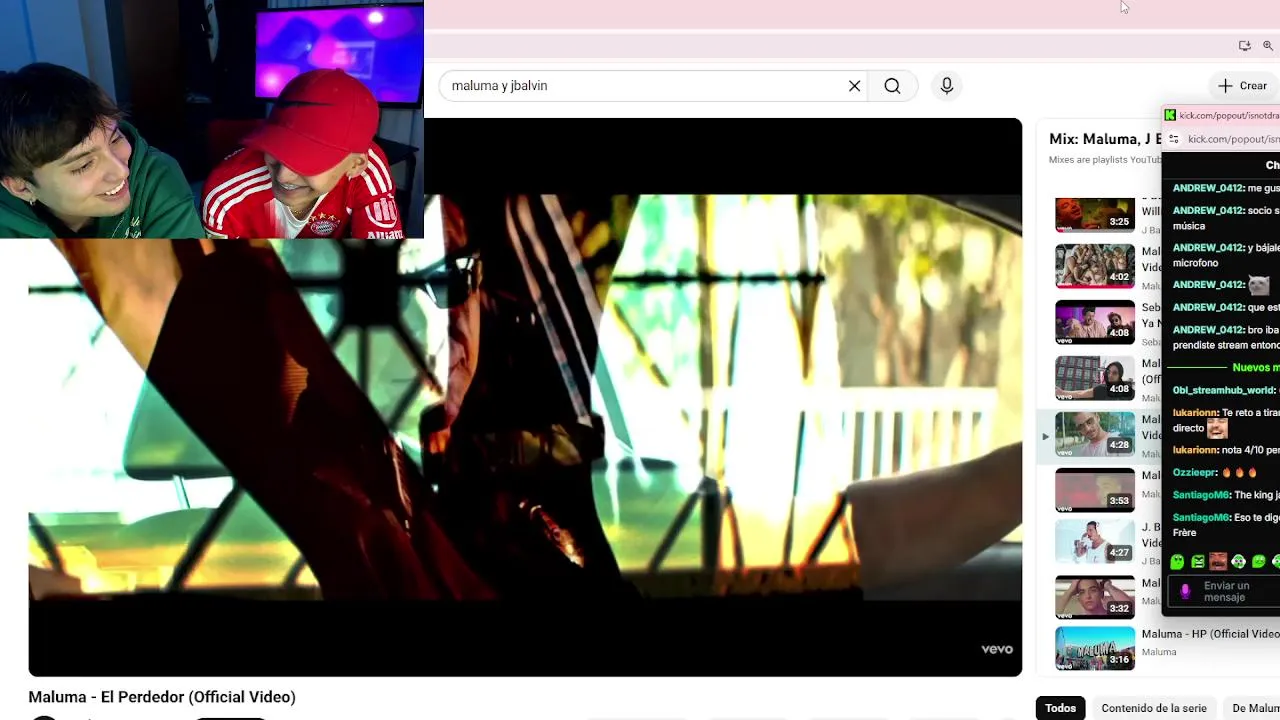Insert the photo-face emote from Kick emote row

[1218, 562]
